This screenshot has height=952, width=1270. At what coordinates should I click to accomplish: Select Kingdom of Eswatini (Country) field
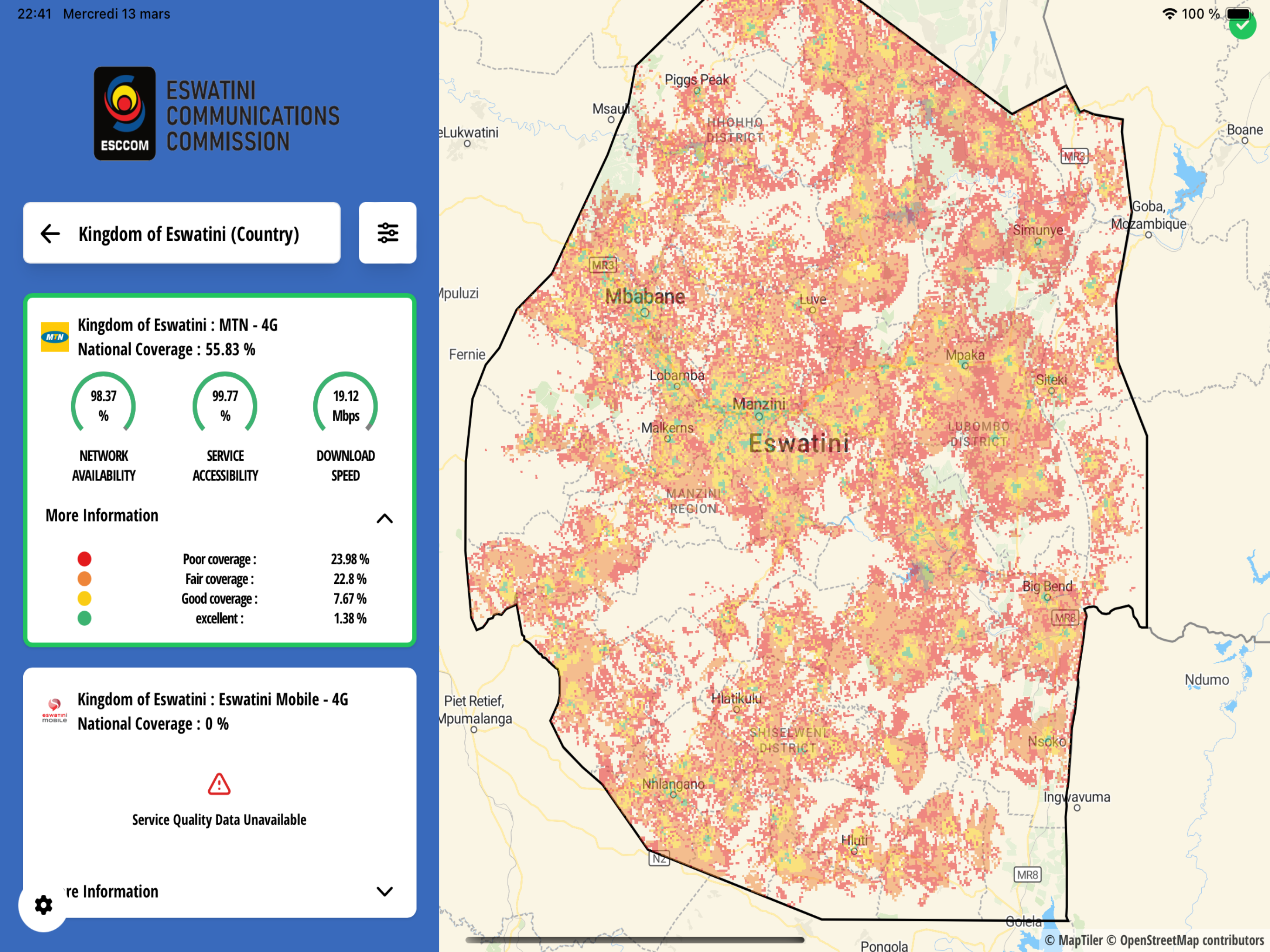[181, 232]
